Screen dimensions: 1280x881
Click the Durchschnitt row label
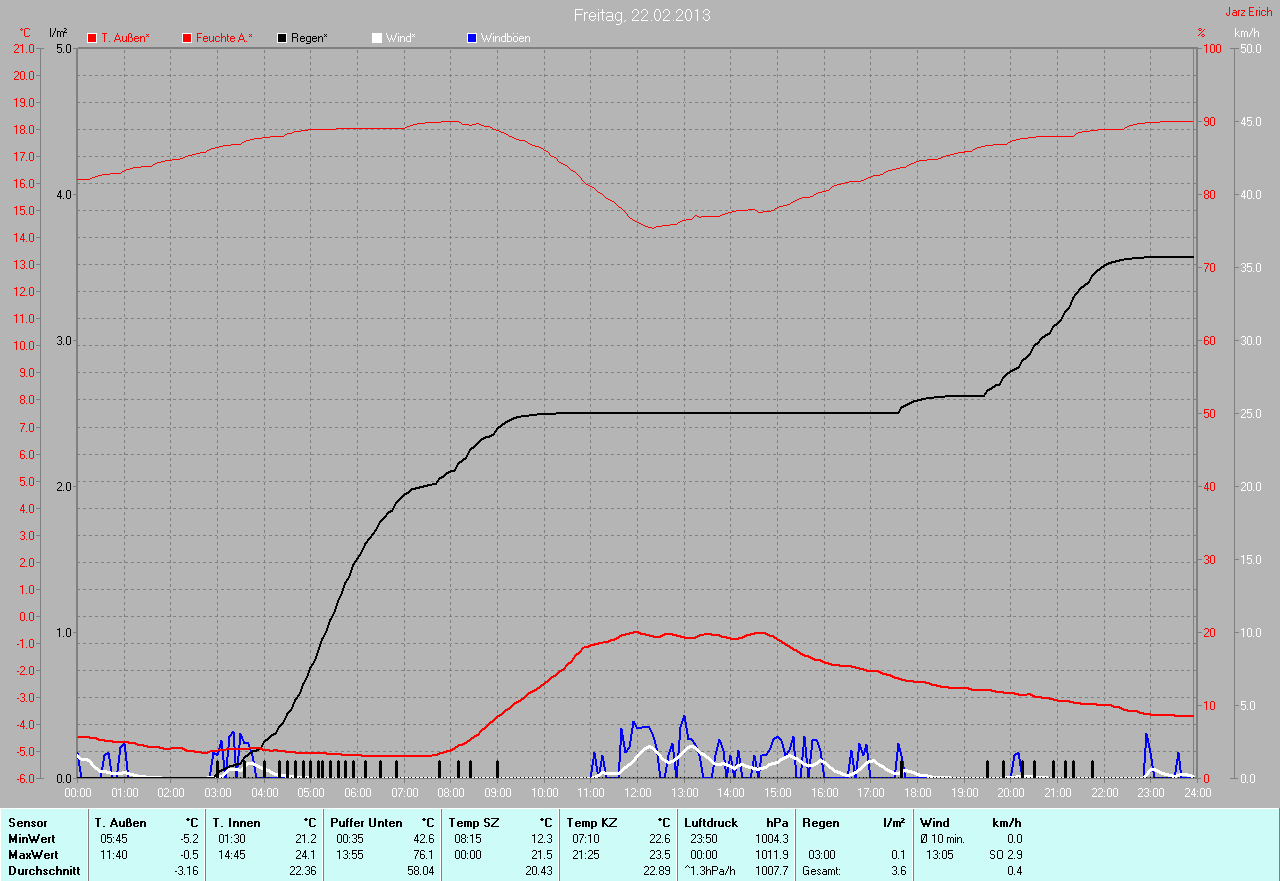[x=44, y=871]
